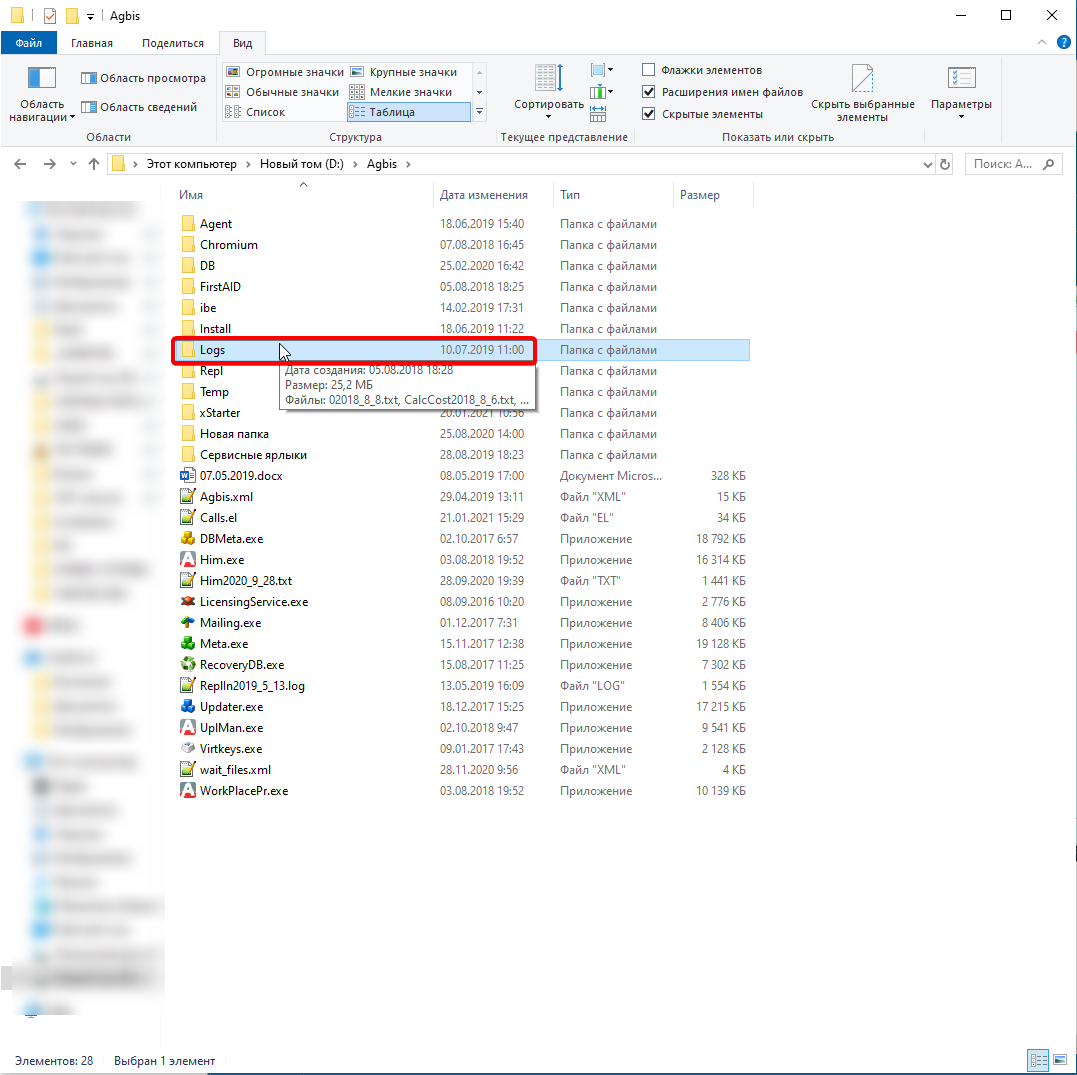The width and height of the screenshot is (1077, 1075).
Task: Switch to details view via status bar icon
Action: click(1038, 1061)
